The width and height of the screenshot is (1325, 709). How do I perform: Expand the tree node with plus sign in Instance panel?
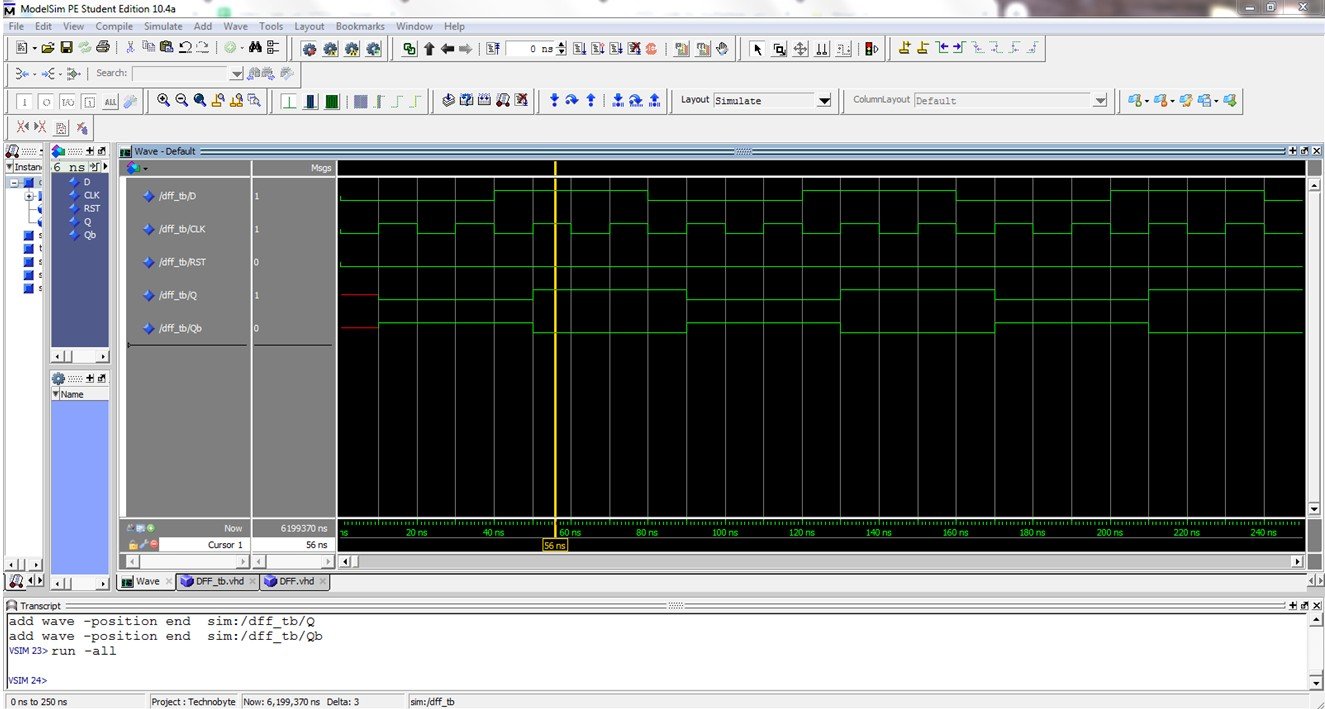coord(29,196)
